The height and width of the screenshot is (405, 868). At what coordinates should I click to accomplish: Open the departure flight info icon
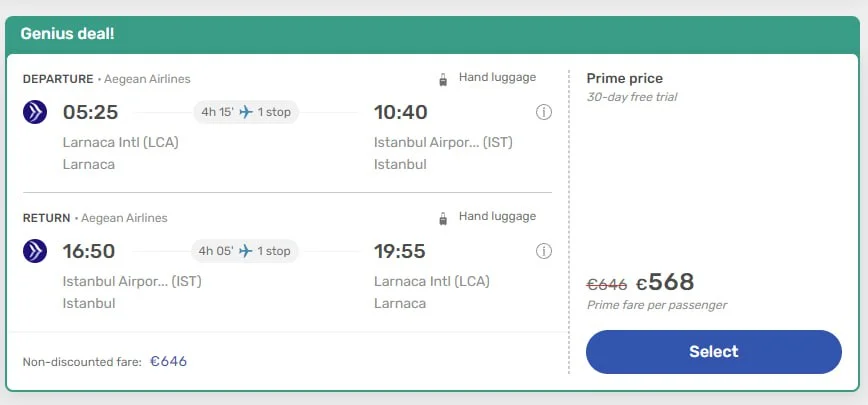pyautogui.click(x=544, y=112)
